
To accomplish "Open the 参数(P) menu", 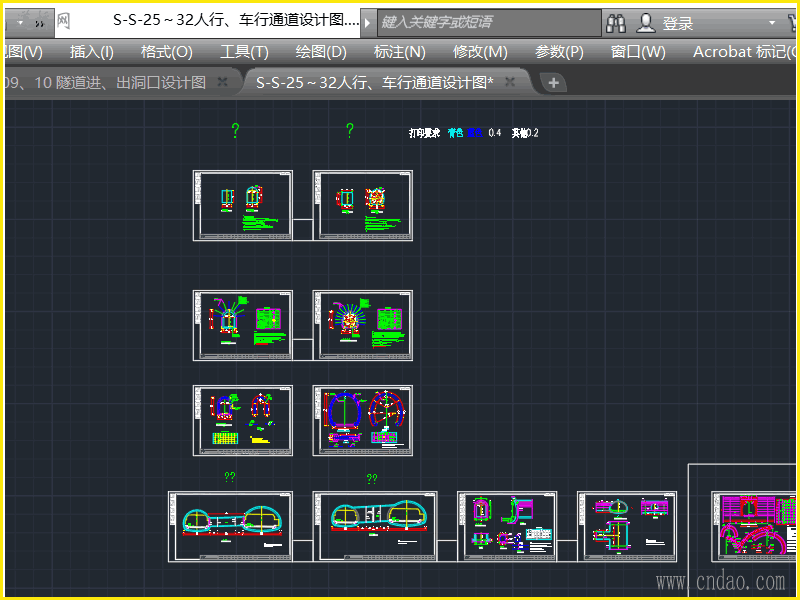I will click(x=559, y=52).
